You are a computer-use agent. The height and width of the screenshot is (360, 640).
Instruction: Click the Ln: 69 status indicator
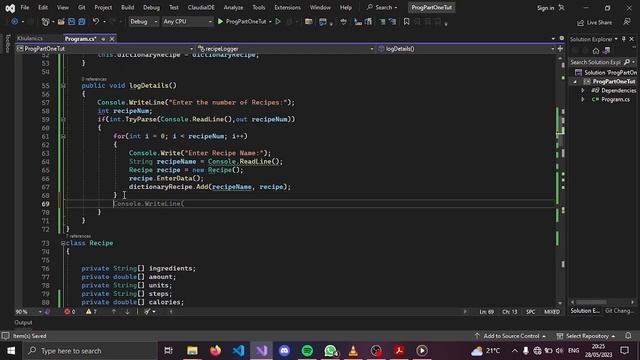[487, 312]
